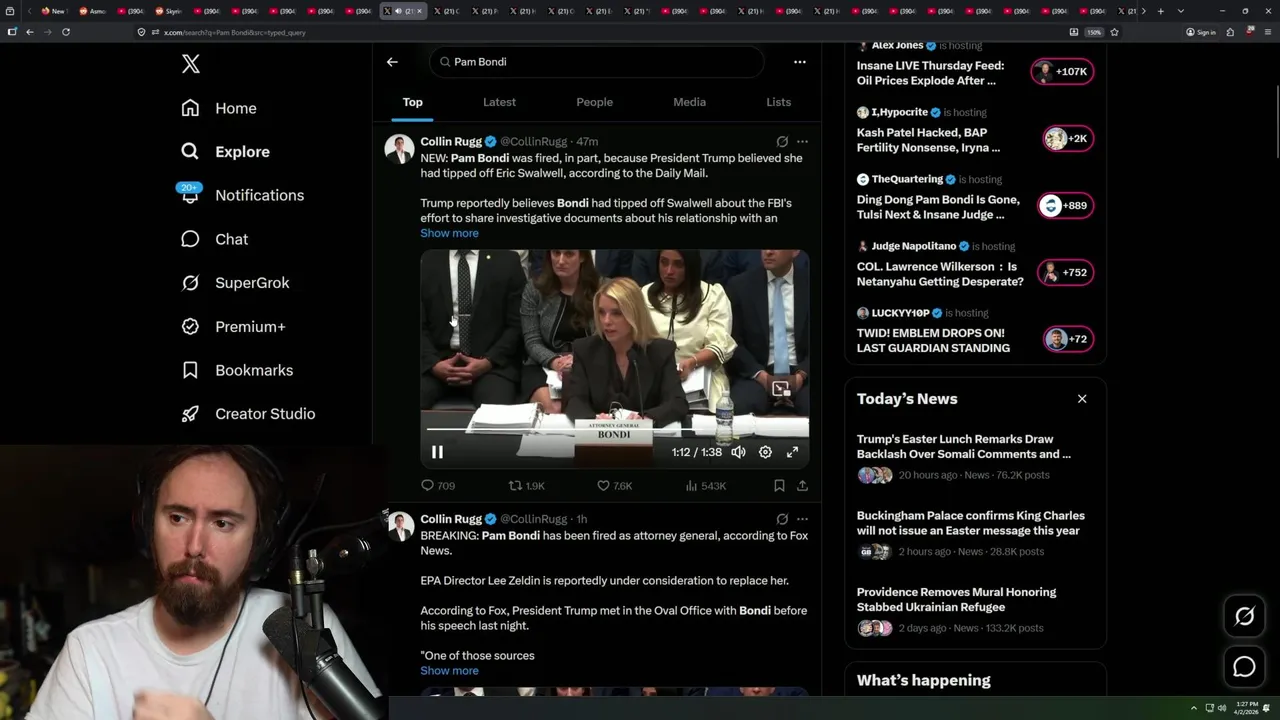This screenshot has width=1280, height=720.
Task: Open Grok icon on 47m post
Action: click(x=782, y=142)
